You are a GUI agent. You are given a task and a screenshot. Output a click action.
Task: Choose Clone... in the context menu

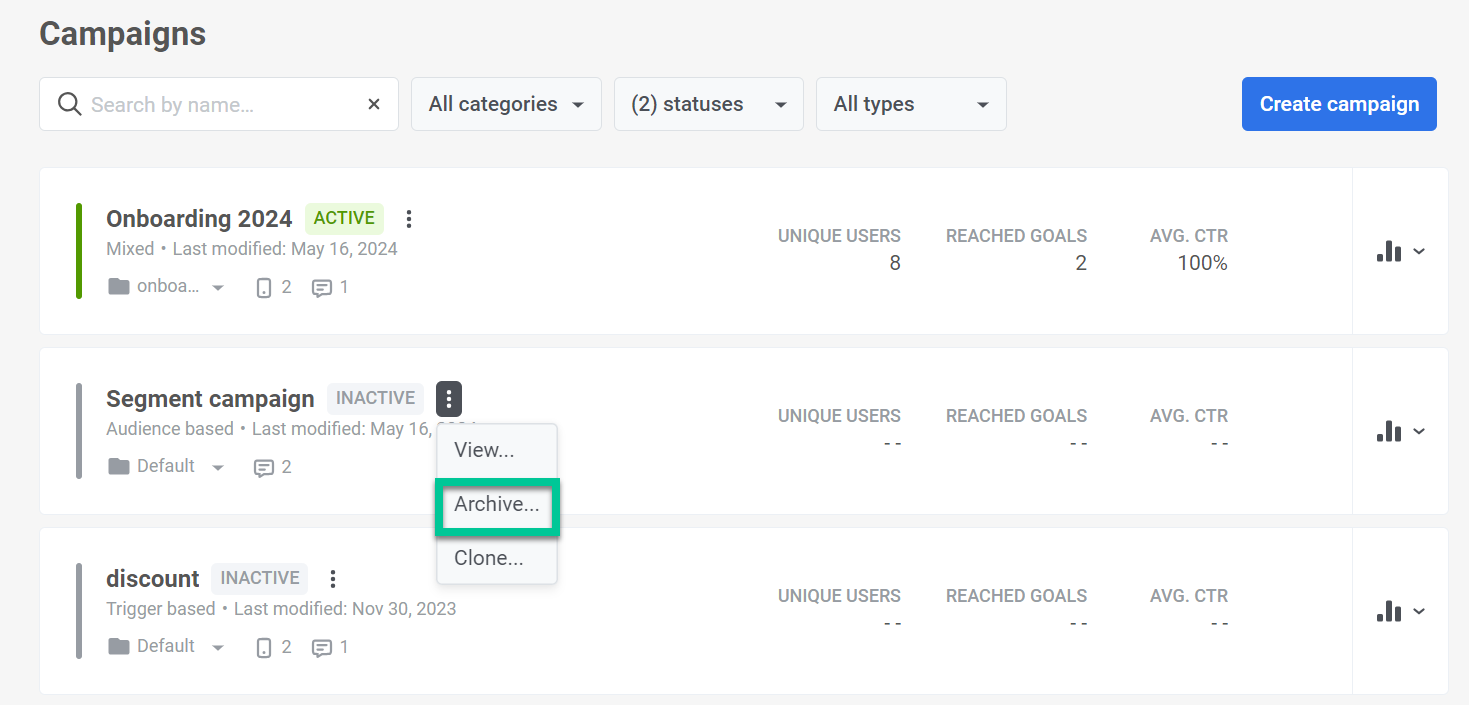(489, 558)
